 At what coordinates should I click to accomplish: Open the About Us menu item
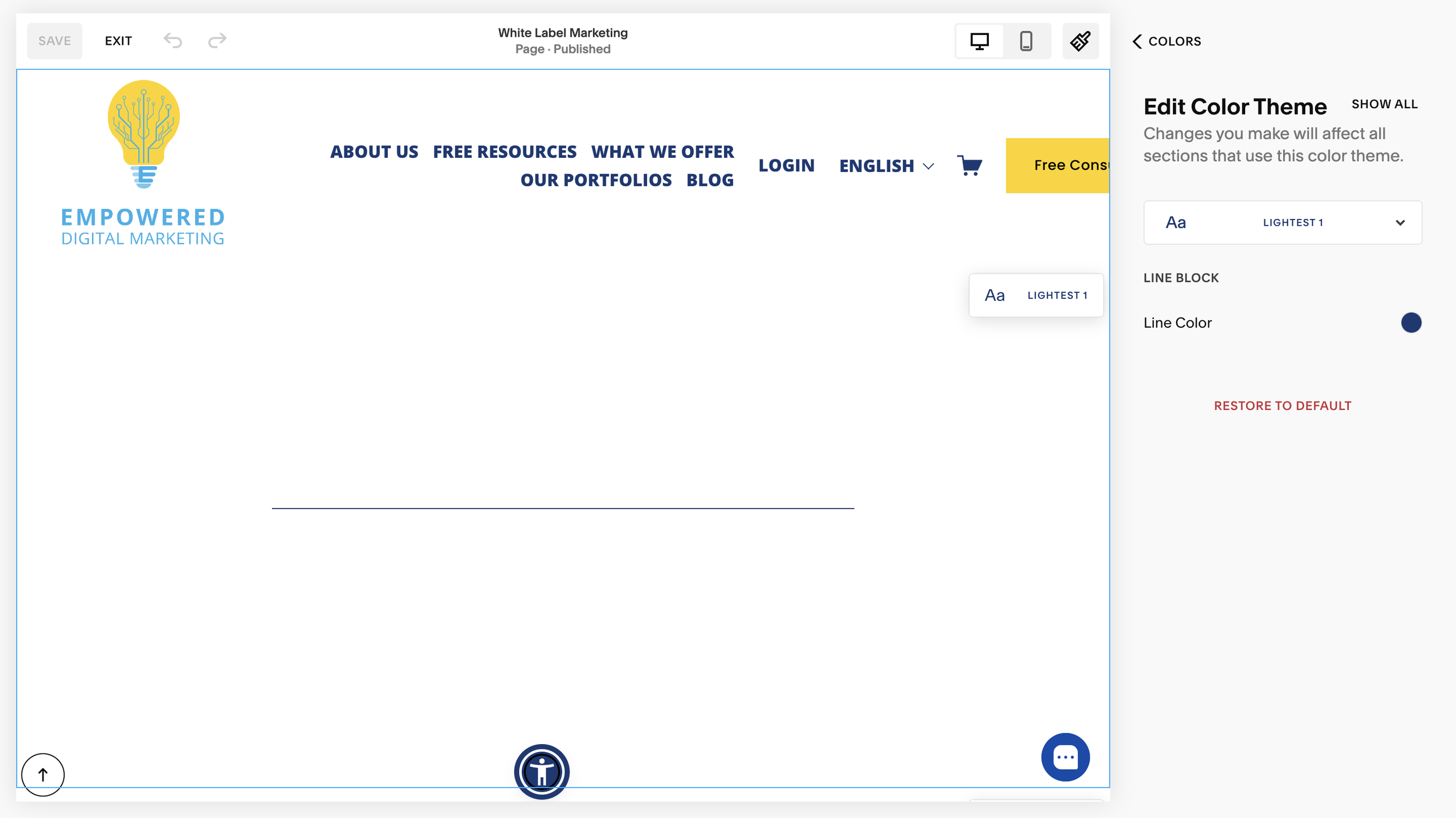[374, 152]
